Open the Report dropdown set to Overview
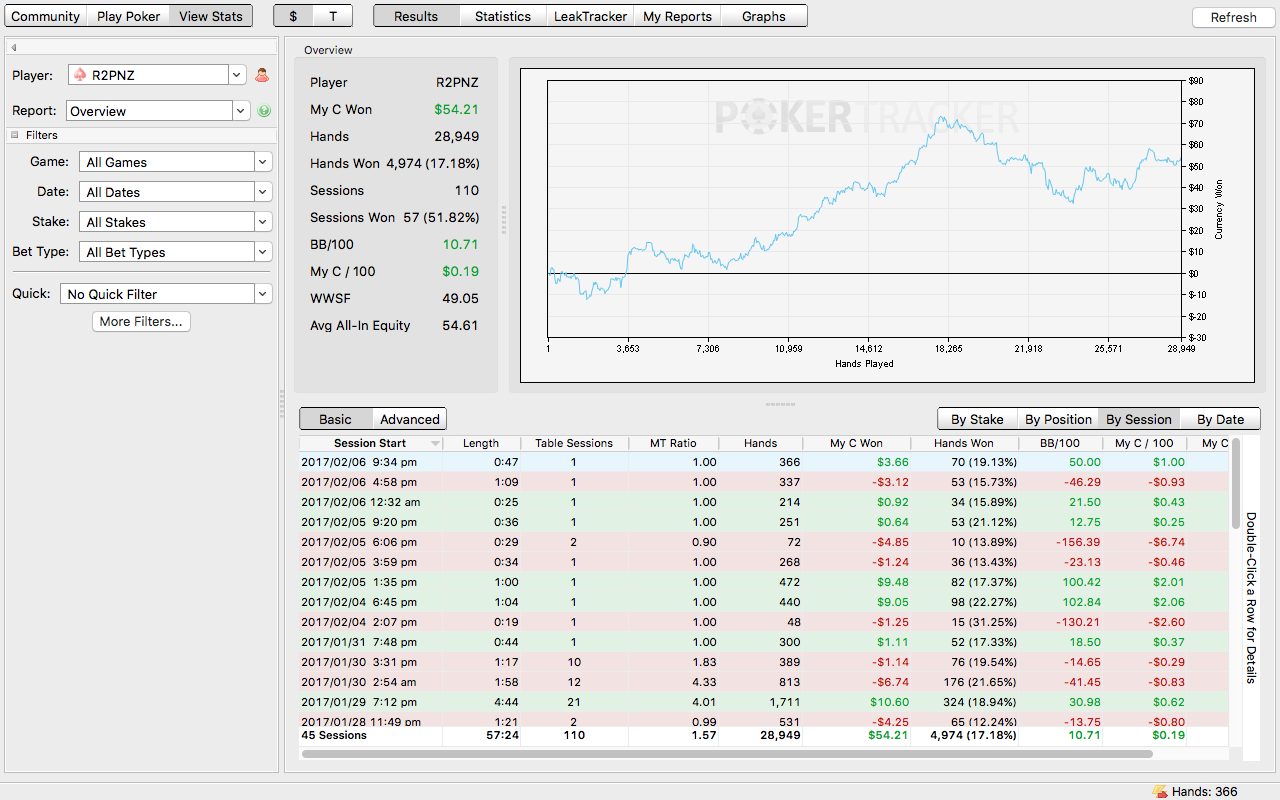The width and height of the screenshot is (1280, 800). [158, 111]
